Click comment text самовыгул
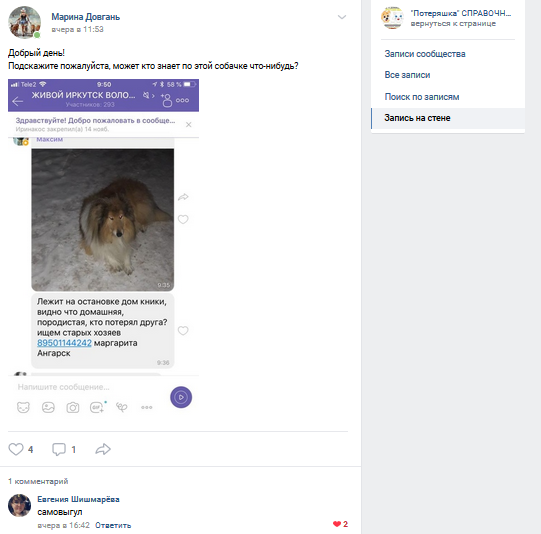The height and width of the screenshot is (534, 541). (60, 512)
